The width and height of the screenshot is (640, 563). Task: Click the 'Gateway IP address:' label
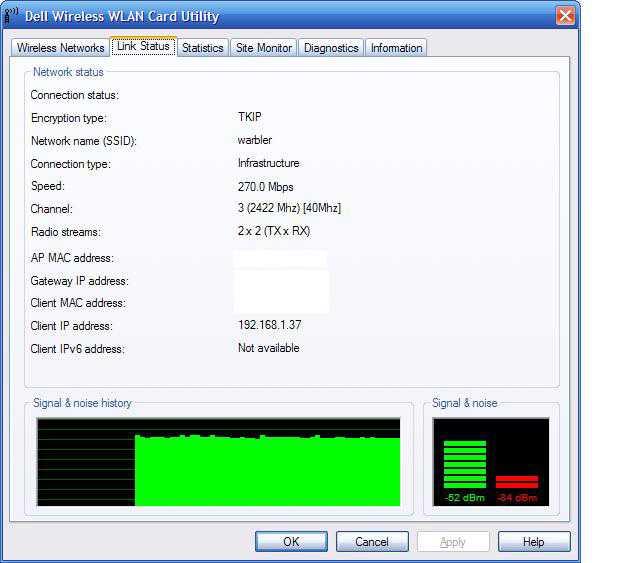click(x=80, y=281)
